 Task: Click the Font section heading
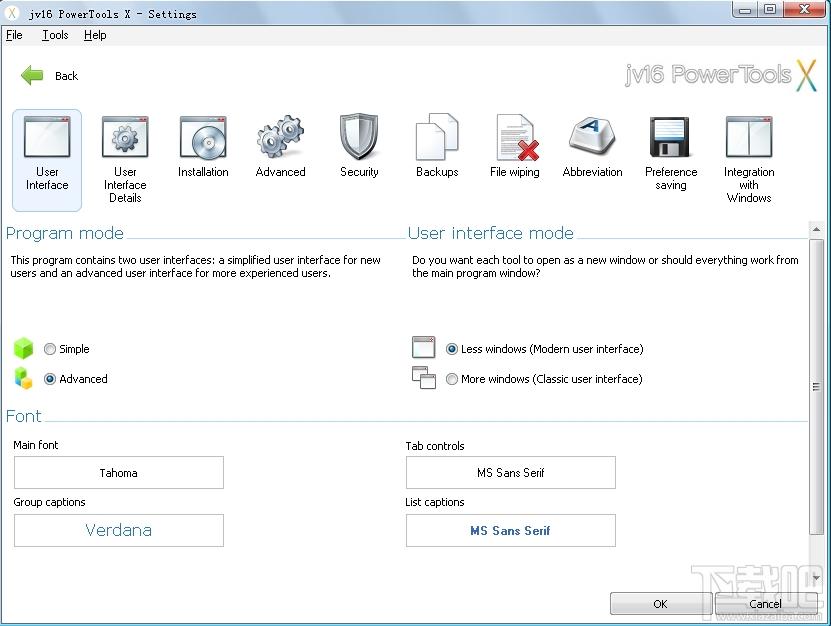pos(23,416)
